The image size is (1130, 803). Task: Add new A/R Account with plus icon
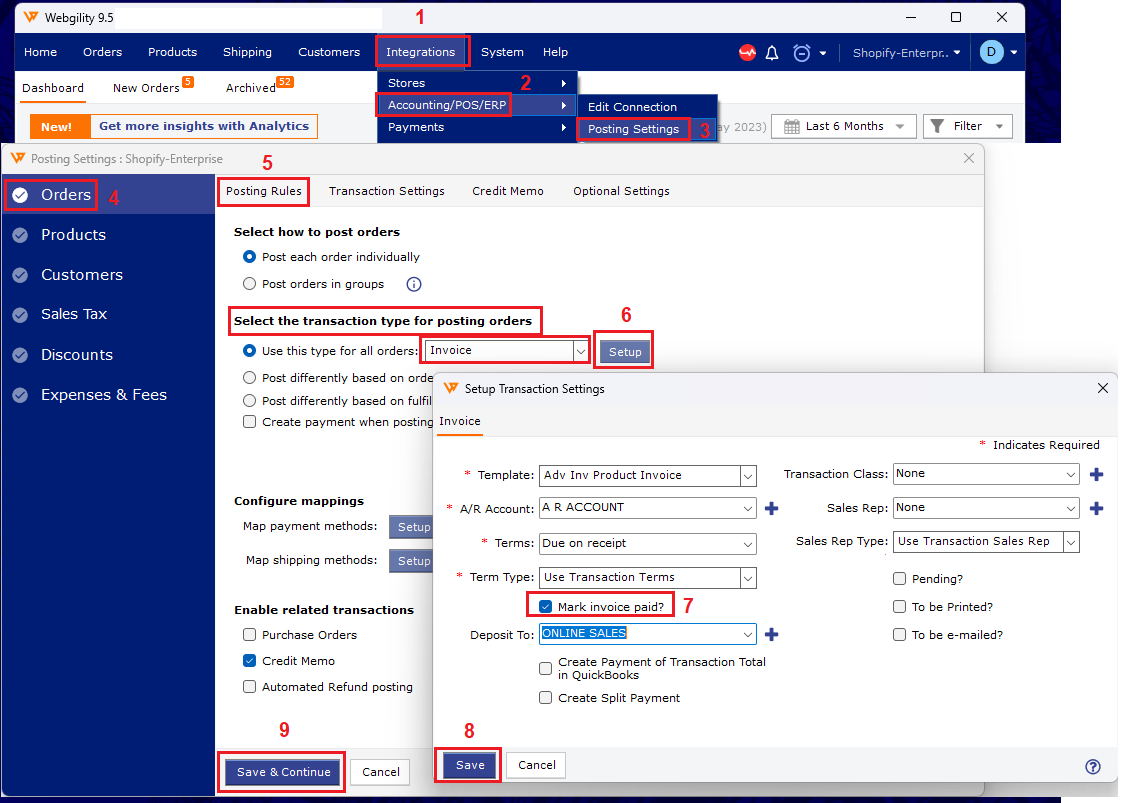(771, 508)
